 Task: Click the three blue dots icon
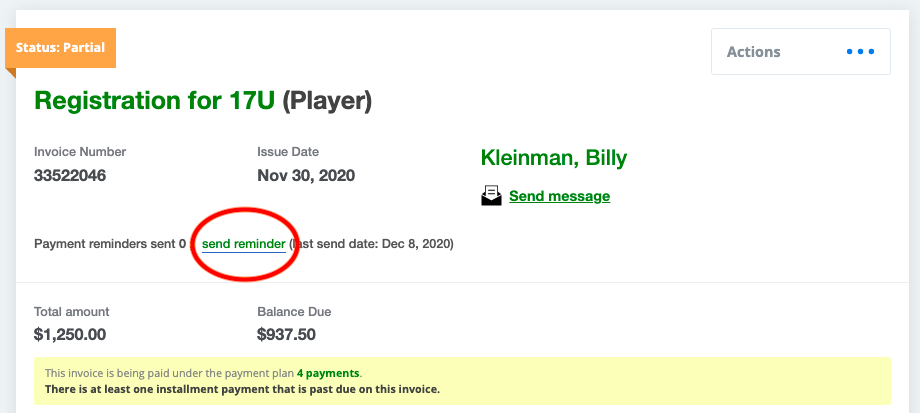860,52
